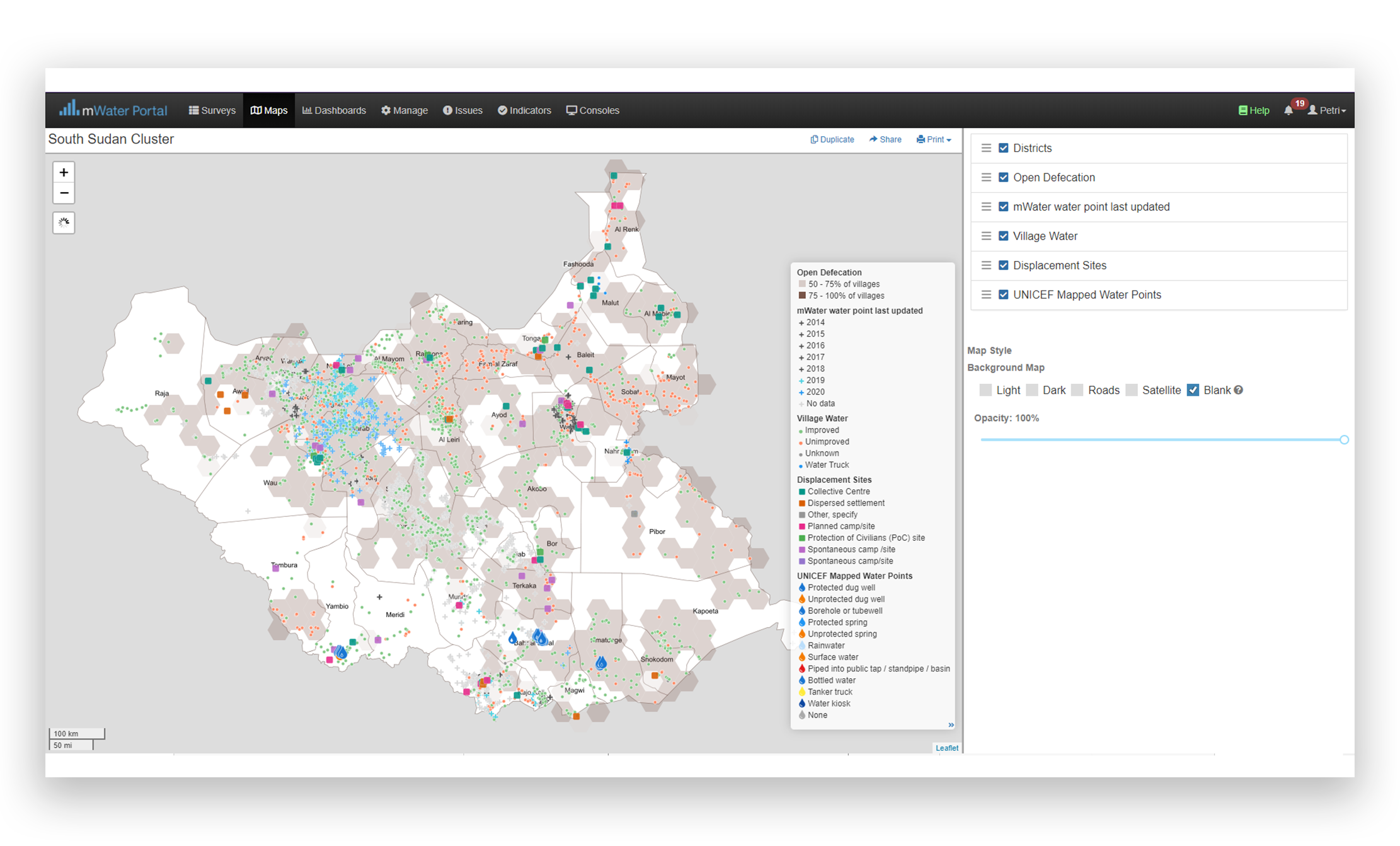Click the South Sudan Cluster map title

tap(111, 139)
